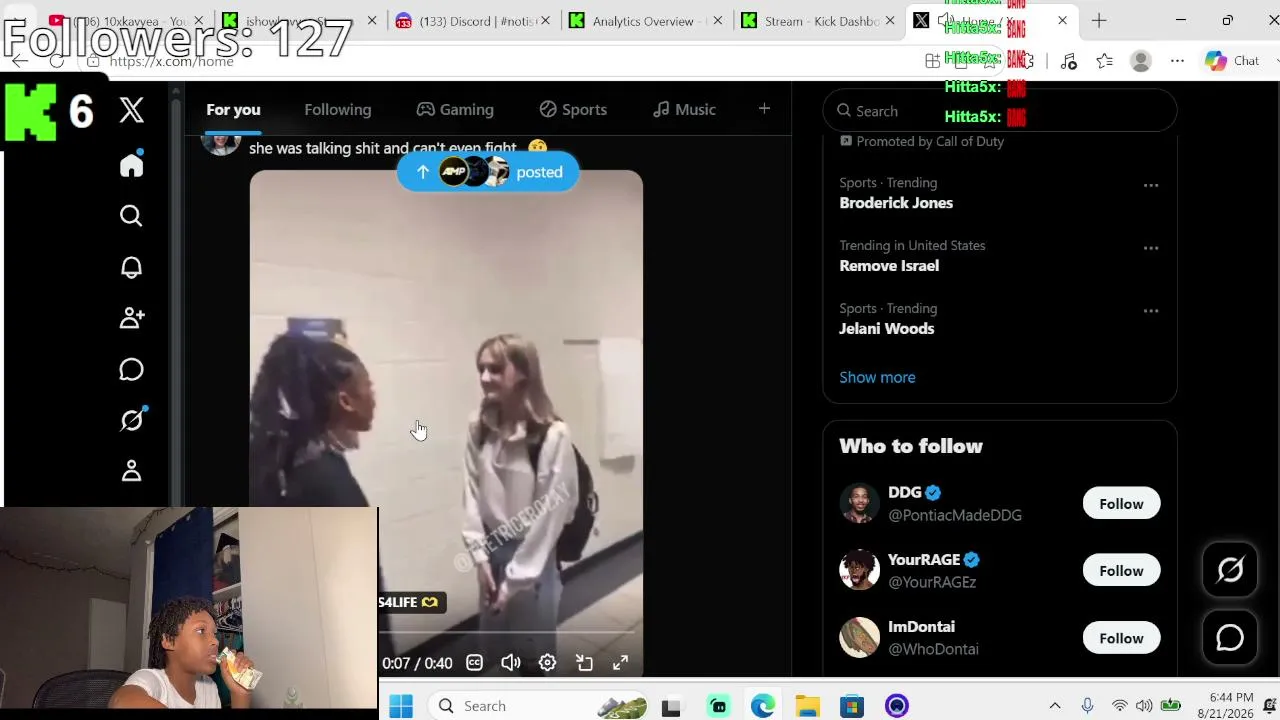Open the Edge favorites star icon
Viewport: 1280px width, 720px height.
click(1104, 61)
